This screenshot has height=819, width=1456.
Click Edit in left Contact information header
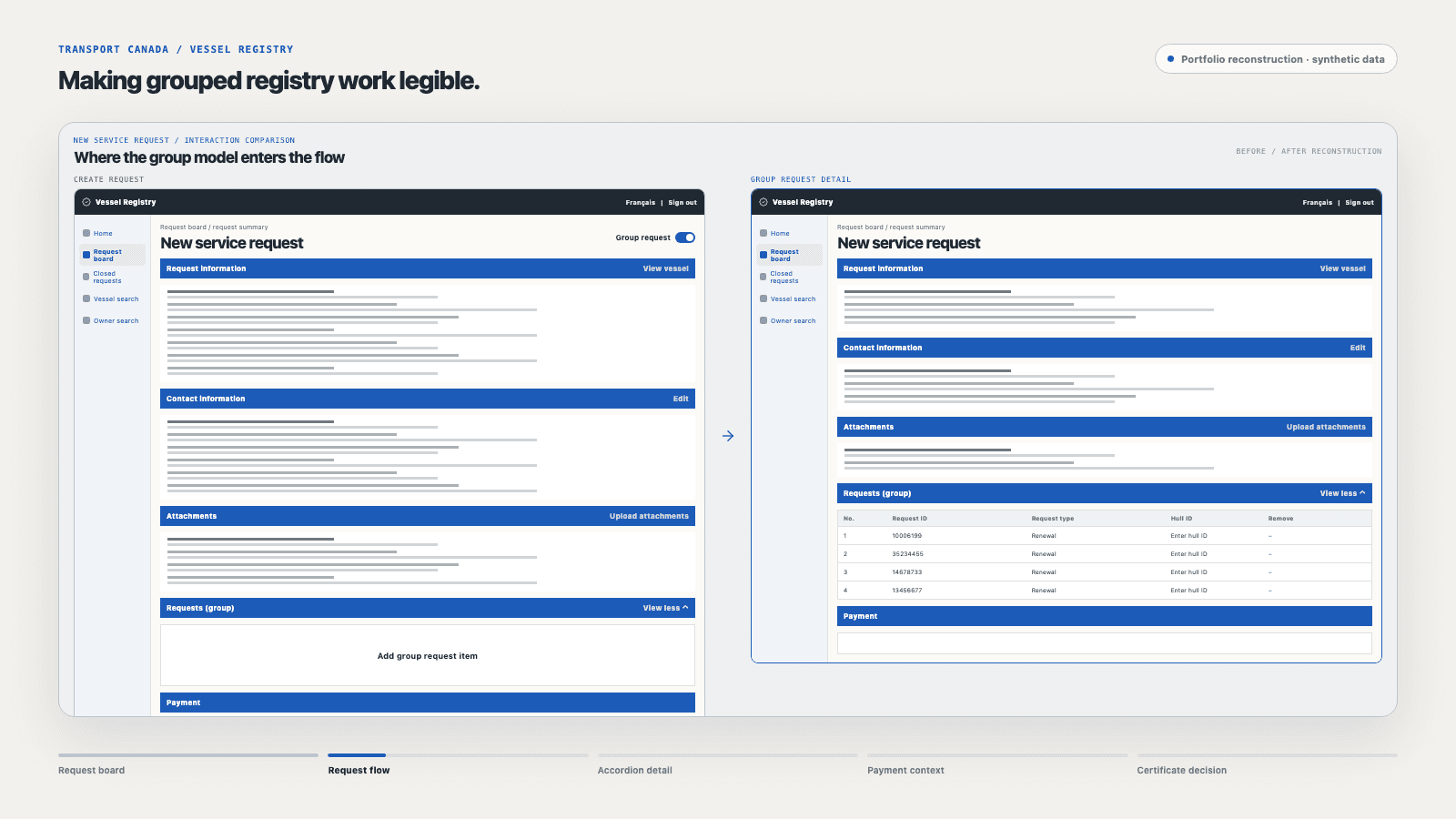(x=681, y=399)
